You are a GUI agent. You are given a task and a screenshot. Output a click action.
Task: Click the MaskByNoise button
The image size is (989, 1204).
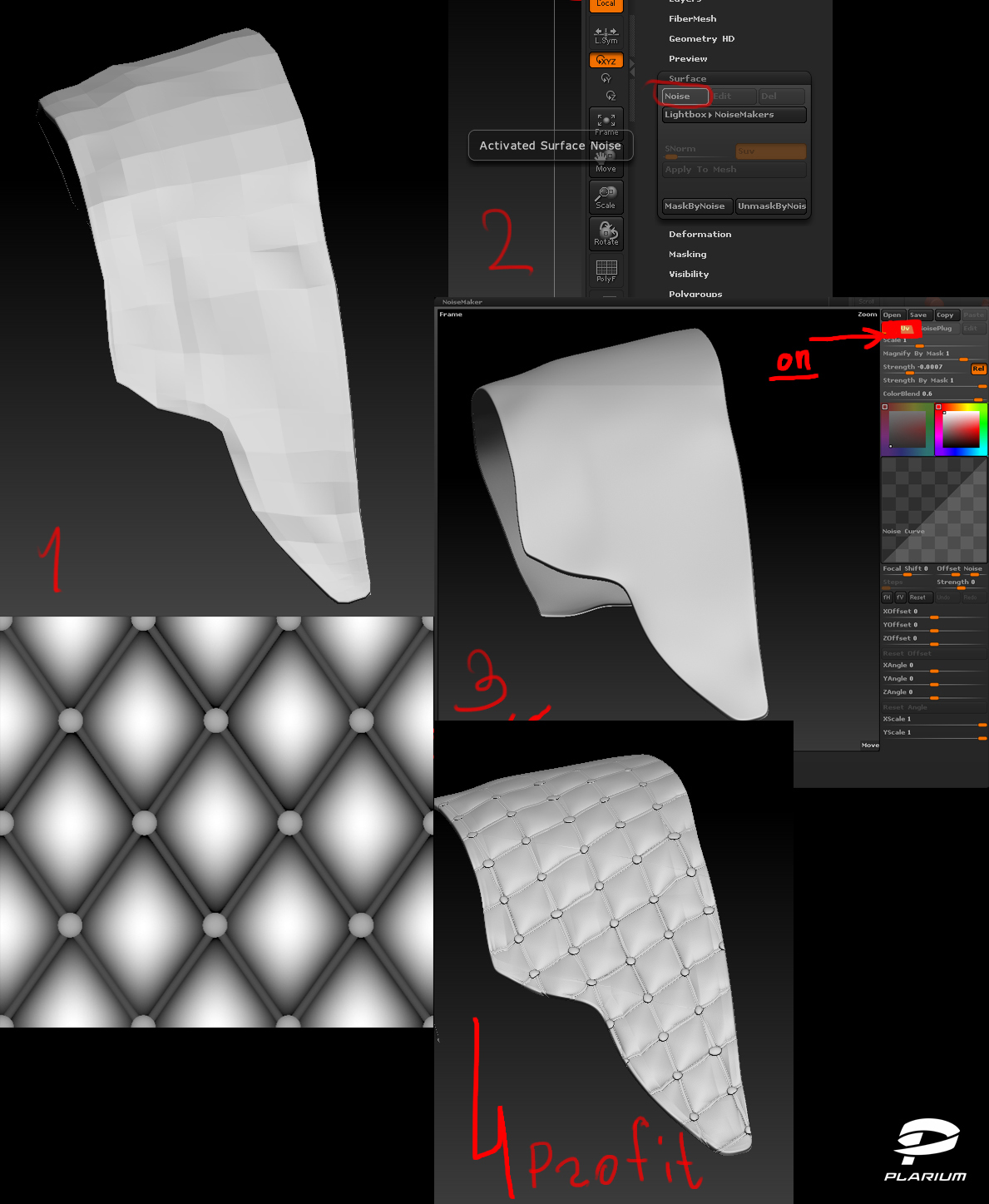coord(697,206)
